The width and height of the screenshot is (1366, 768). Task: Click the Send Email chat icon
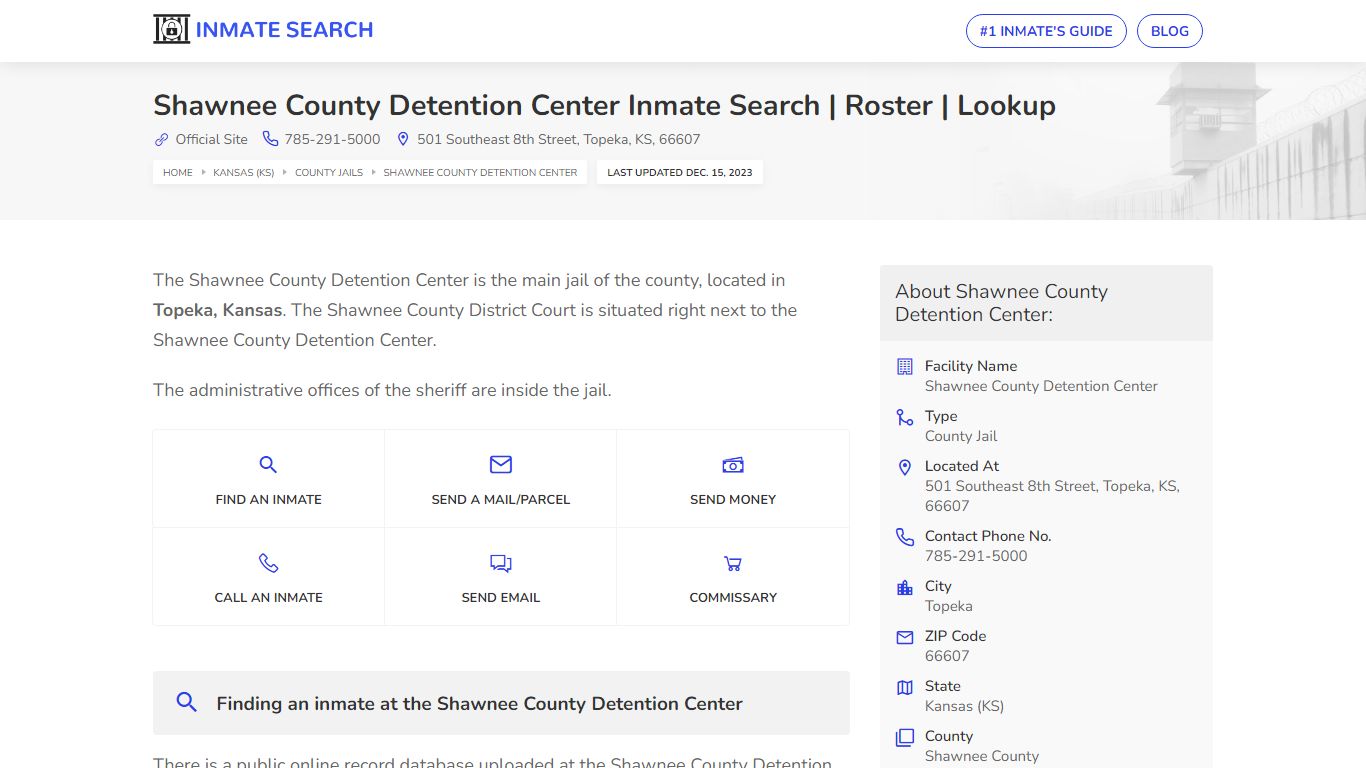(x=501, y=563)
